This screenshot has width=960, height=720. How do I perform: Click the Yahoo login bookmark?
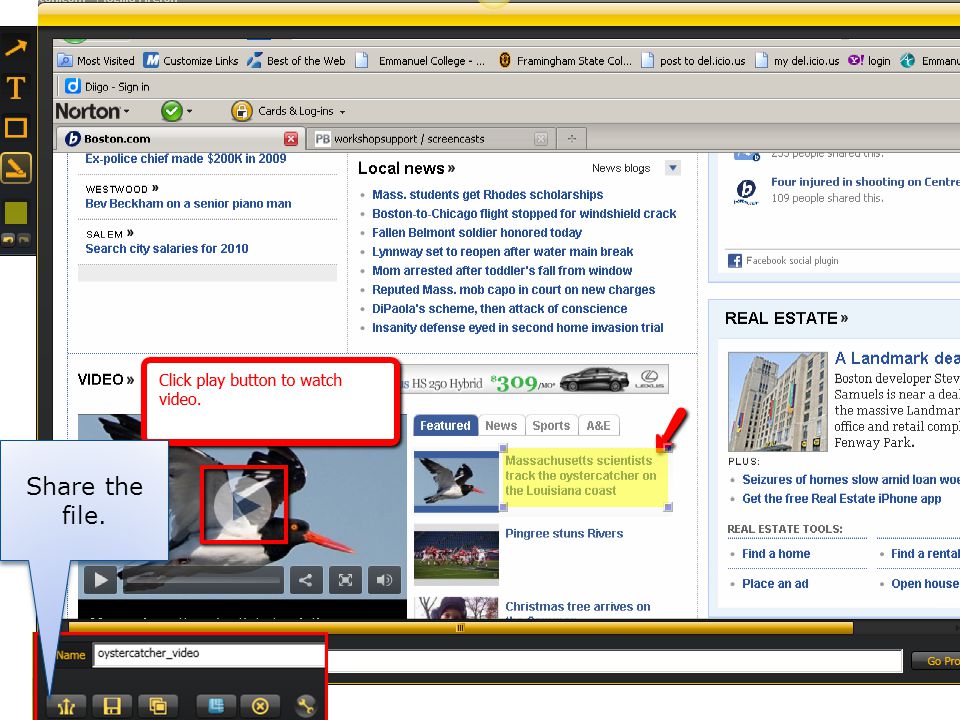[x=869, y=61]
